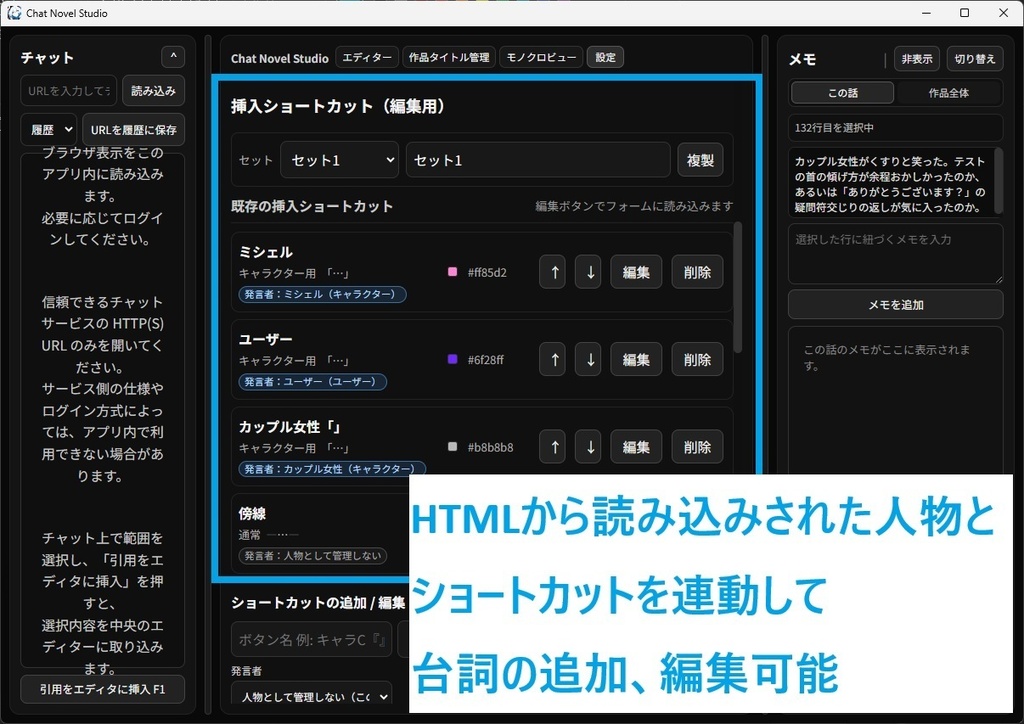The image size is (1024, 724).
Task: Open the セット1 set dropdown
Action: (340, 160)
